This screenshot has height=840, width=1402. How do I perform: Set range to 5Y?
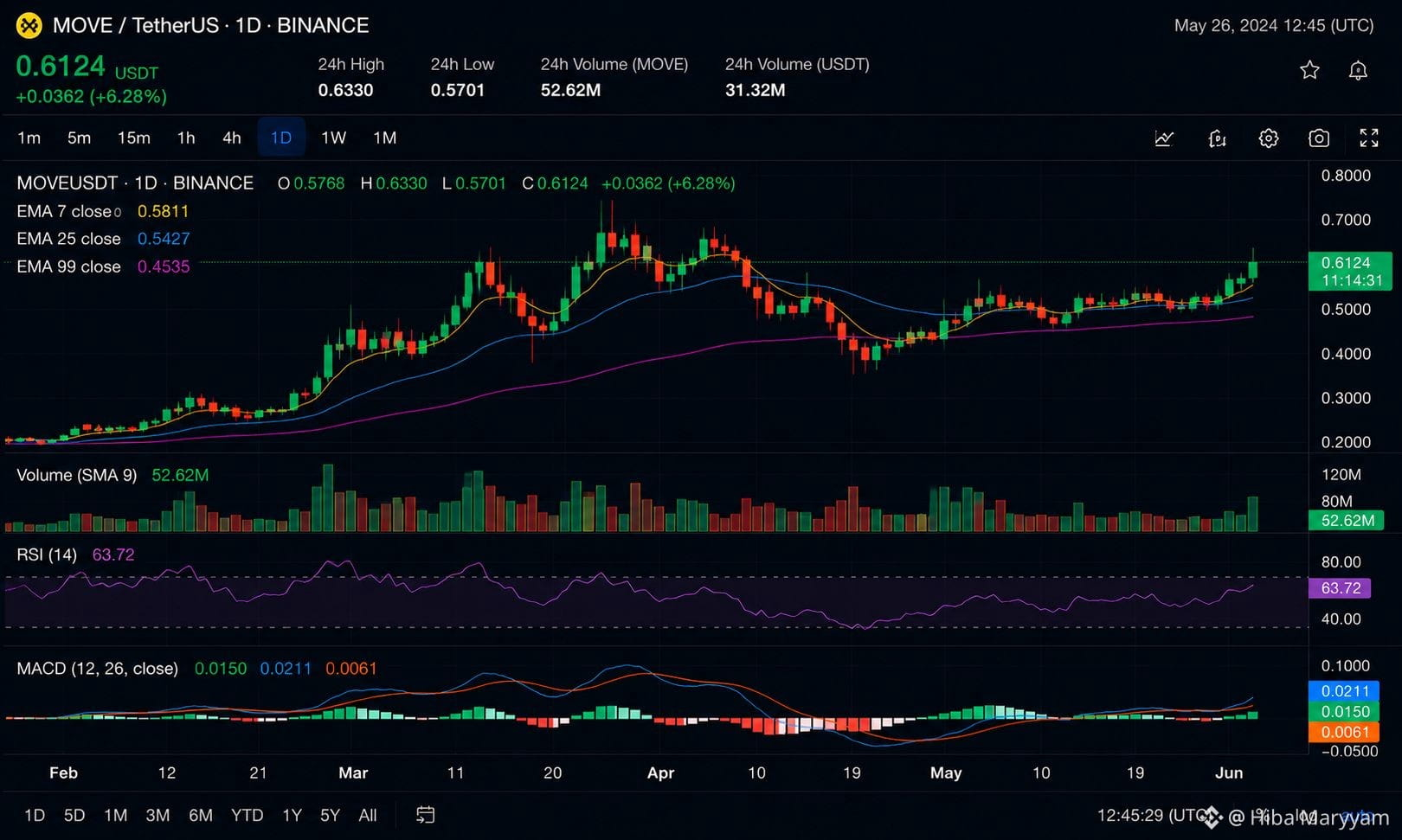coord(330,815)
